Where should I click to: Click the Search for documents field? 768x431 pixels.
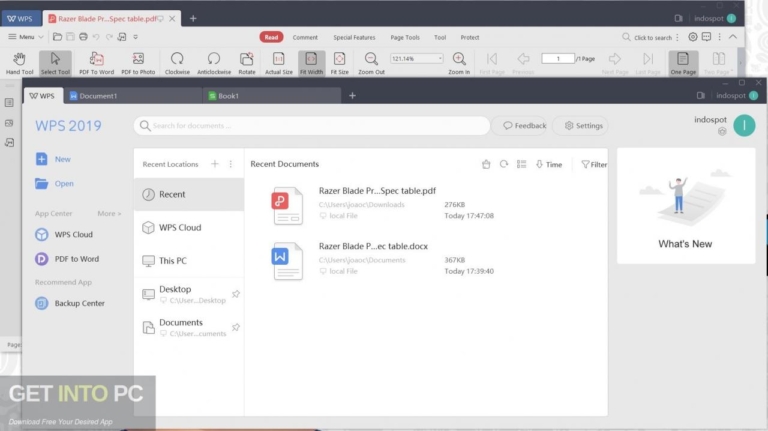312,126
